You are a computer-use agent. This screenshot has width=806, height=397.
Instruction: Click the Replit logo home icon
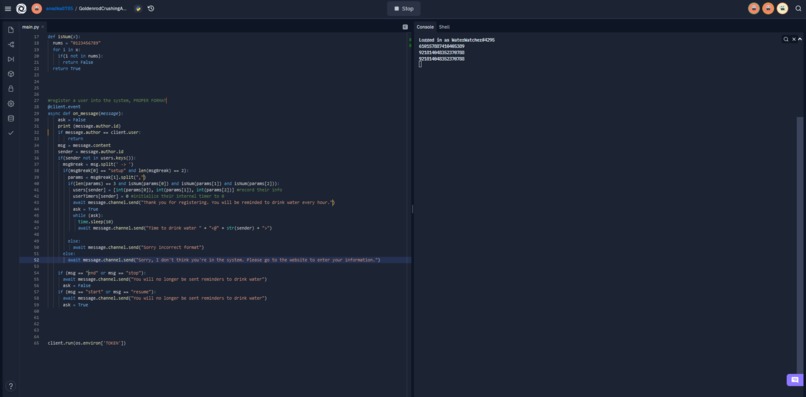(x=21, y=9)
